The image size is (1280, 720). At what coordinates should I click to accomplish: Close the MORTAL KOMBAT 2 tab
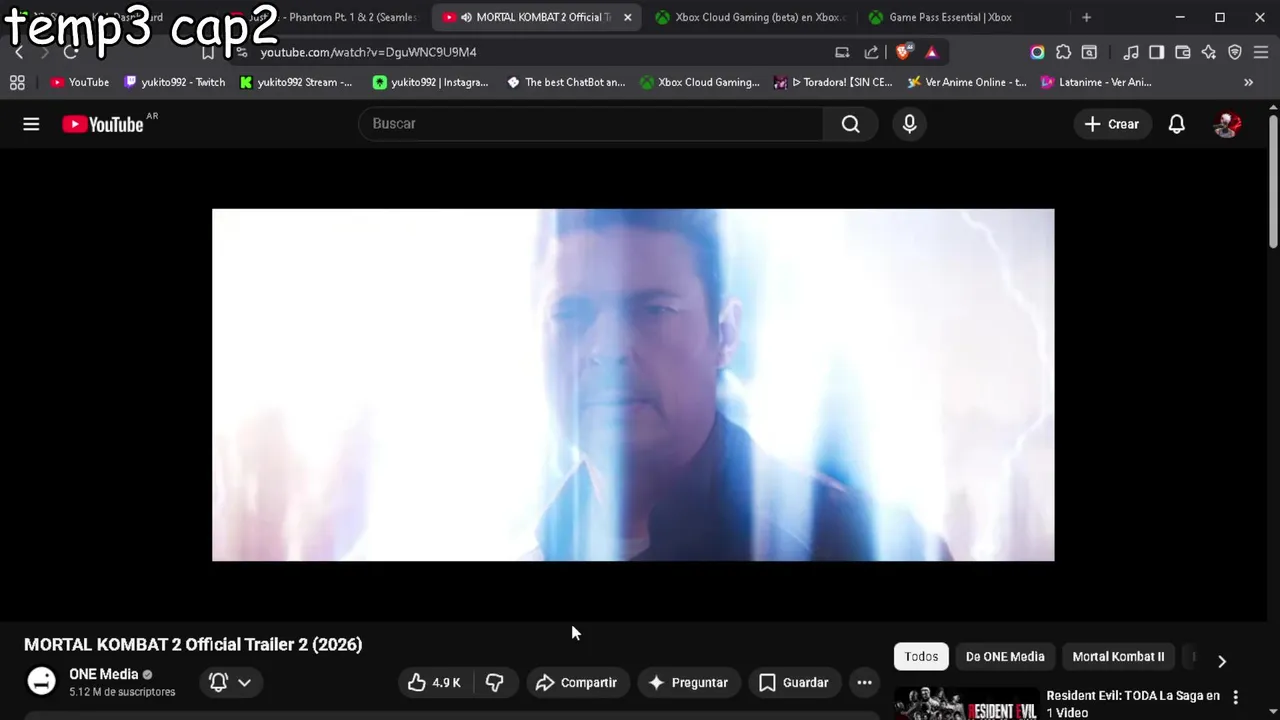pyautogui.click(x=627, y=17)
